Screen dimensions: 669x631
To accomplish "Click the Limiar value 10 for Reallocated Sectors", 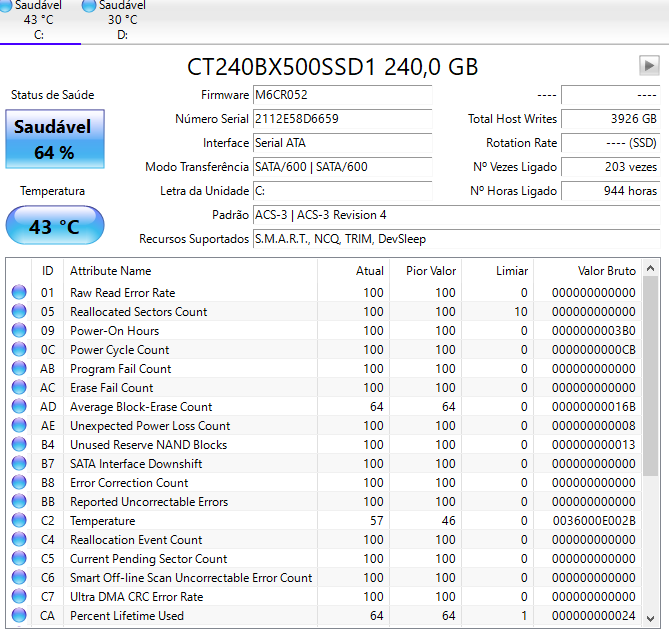I will [521, 312].
